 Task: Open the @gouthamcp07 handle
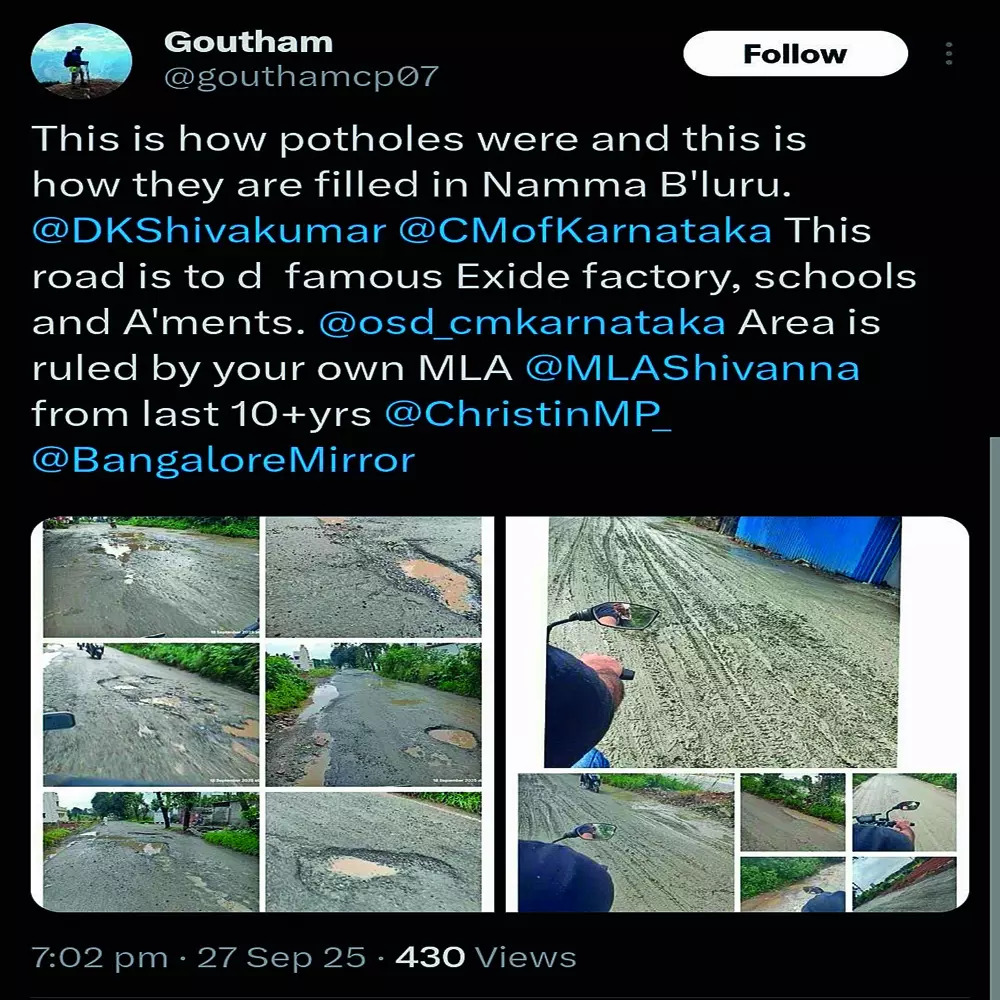point(301,77)
